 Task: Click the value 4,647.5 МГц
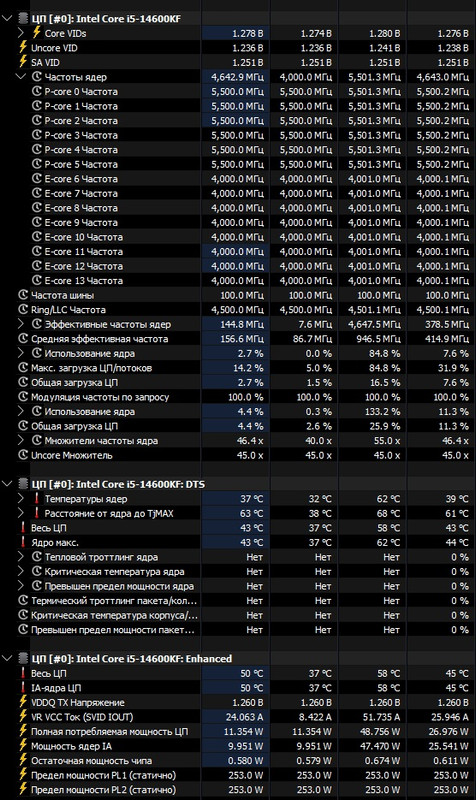click(x=374, y=324)
